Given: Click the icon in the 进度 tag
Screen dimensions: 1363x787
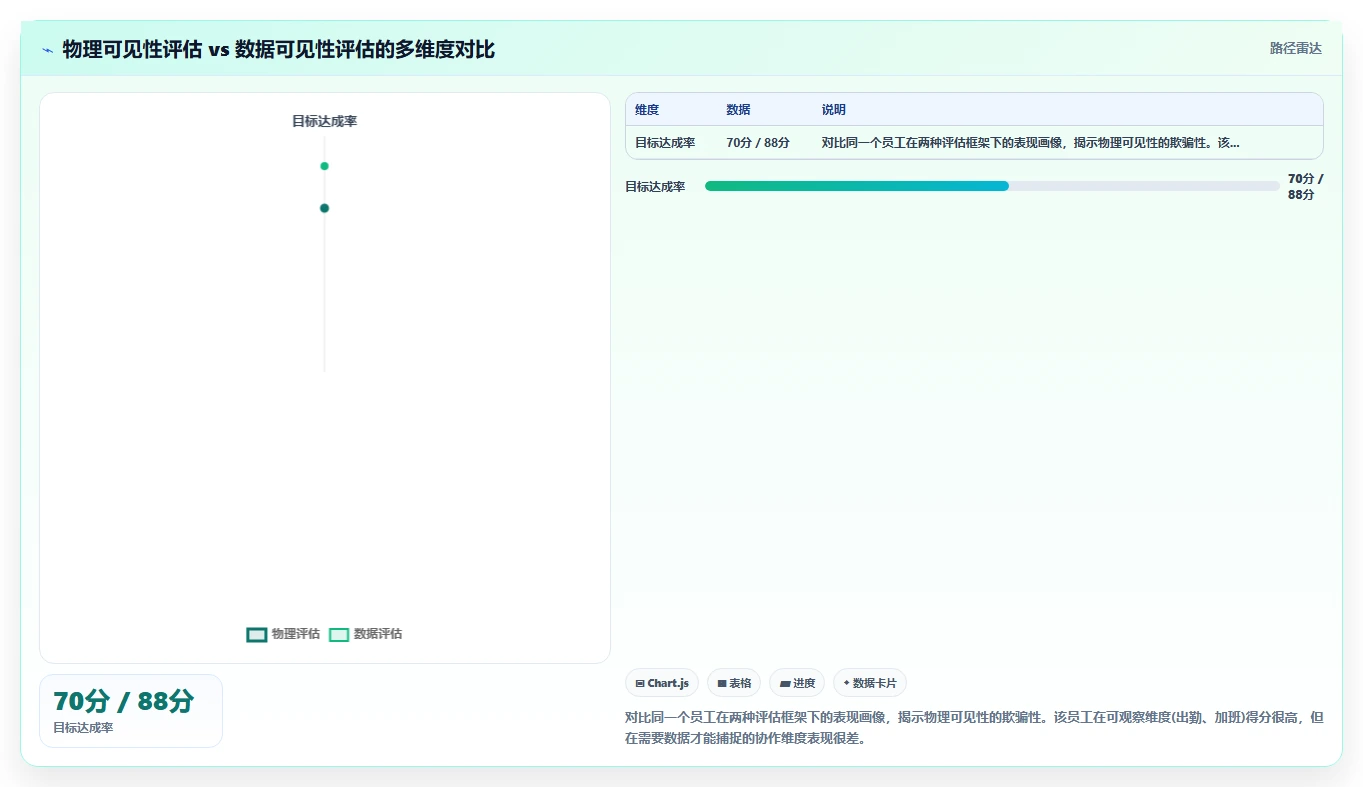Looking at the screenshot, I should pos(785,684).
